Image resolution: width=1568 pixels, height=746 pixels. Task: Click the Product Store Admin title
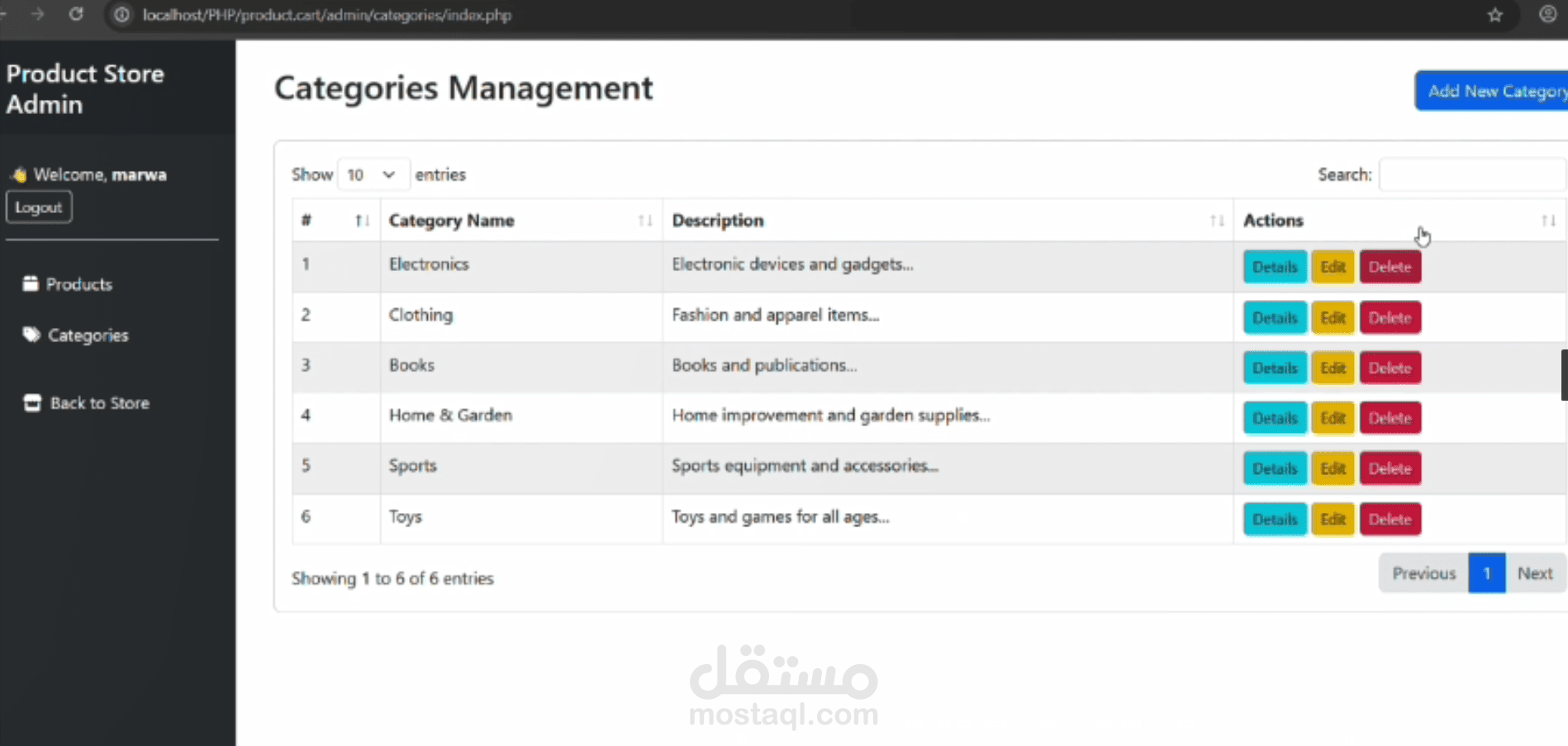tap(85, 89)
